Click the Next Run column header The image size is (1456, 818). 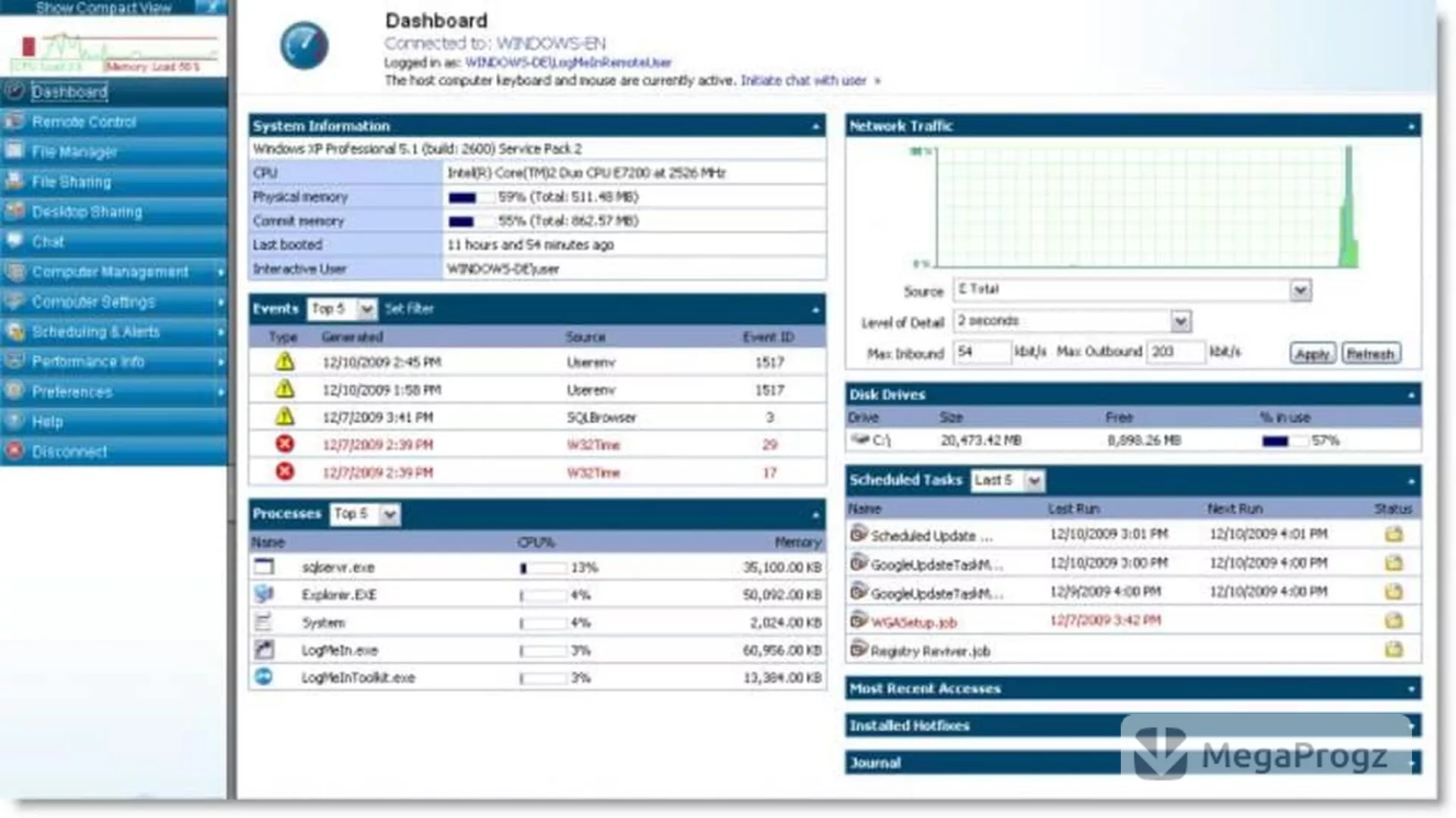tap(1235, 509)
